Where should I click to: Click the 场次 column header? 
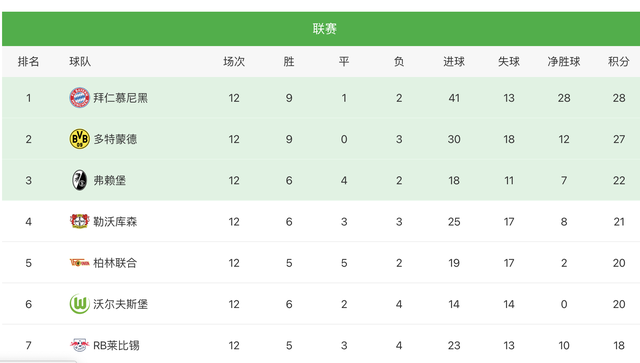(234, 62)
